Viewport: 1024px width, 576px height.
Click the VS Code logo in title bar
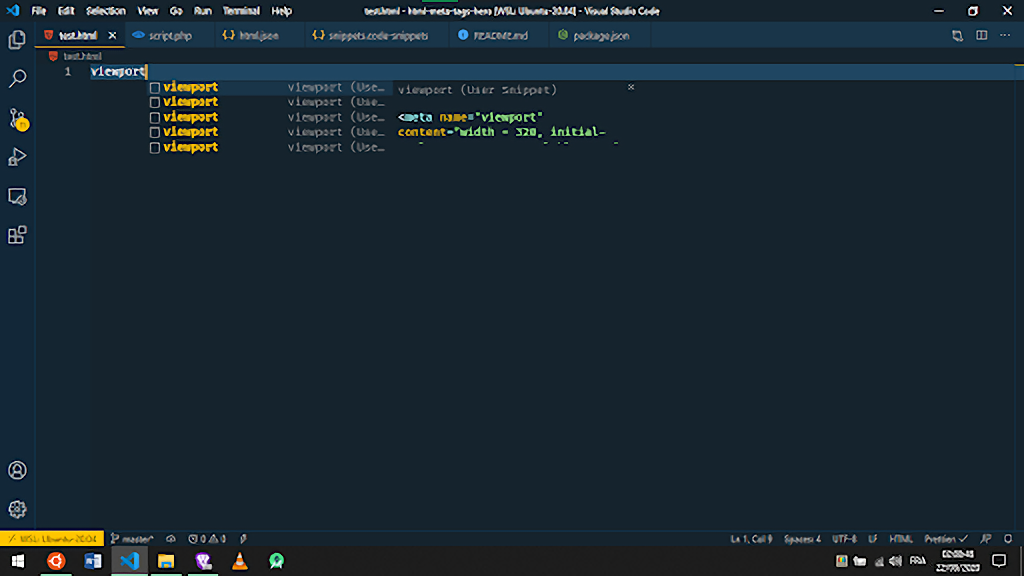[x=13, y=11]
